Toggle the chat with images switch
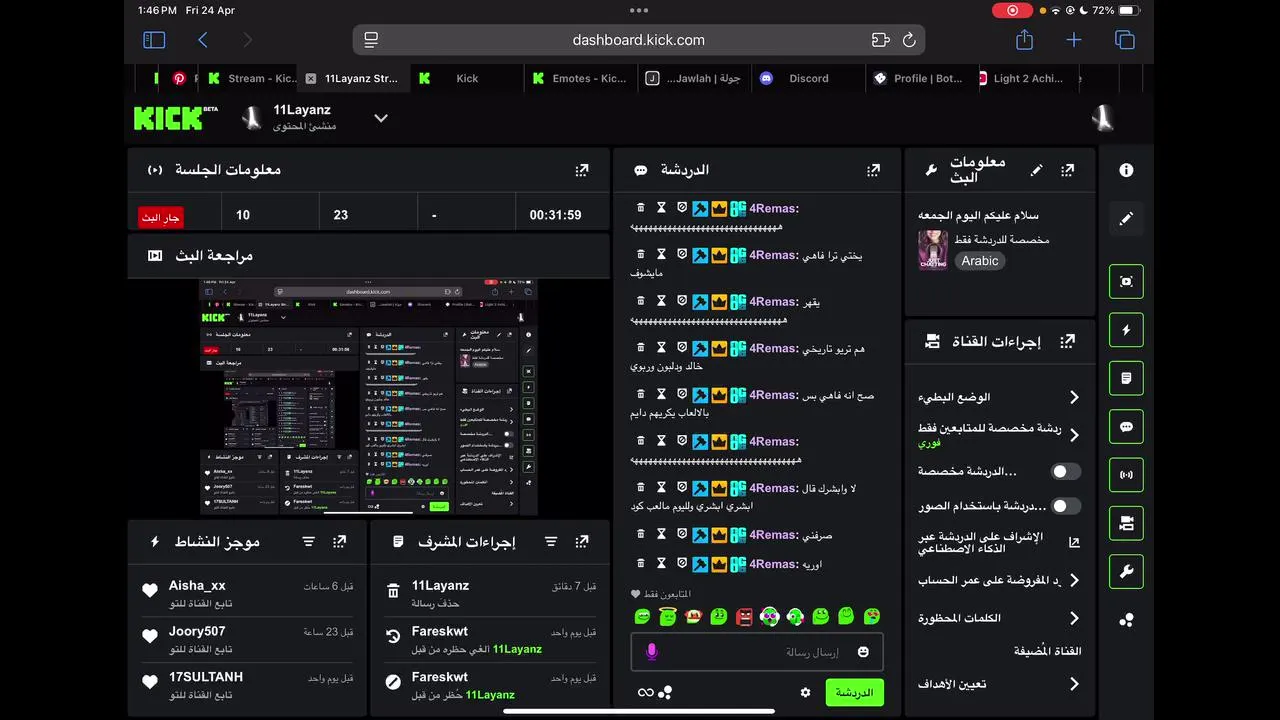This screenshot has width=1280, height=720. (1066, 506)
